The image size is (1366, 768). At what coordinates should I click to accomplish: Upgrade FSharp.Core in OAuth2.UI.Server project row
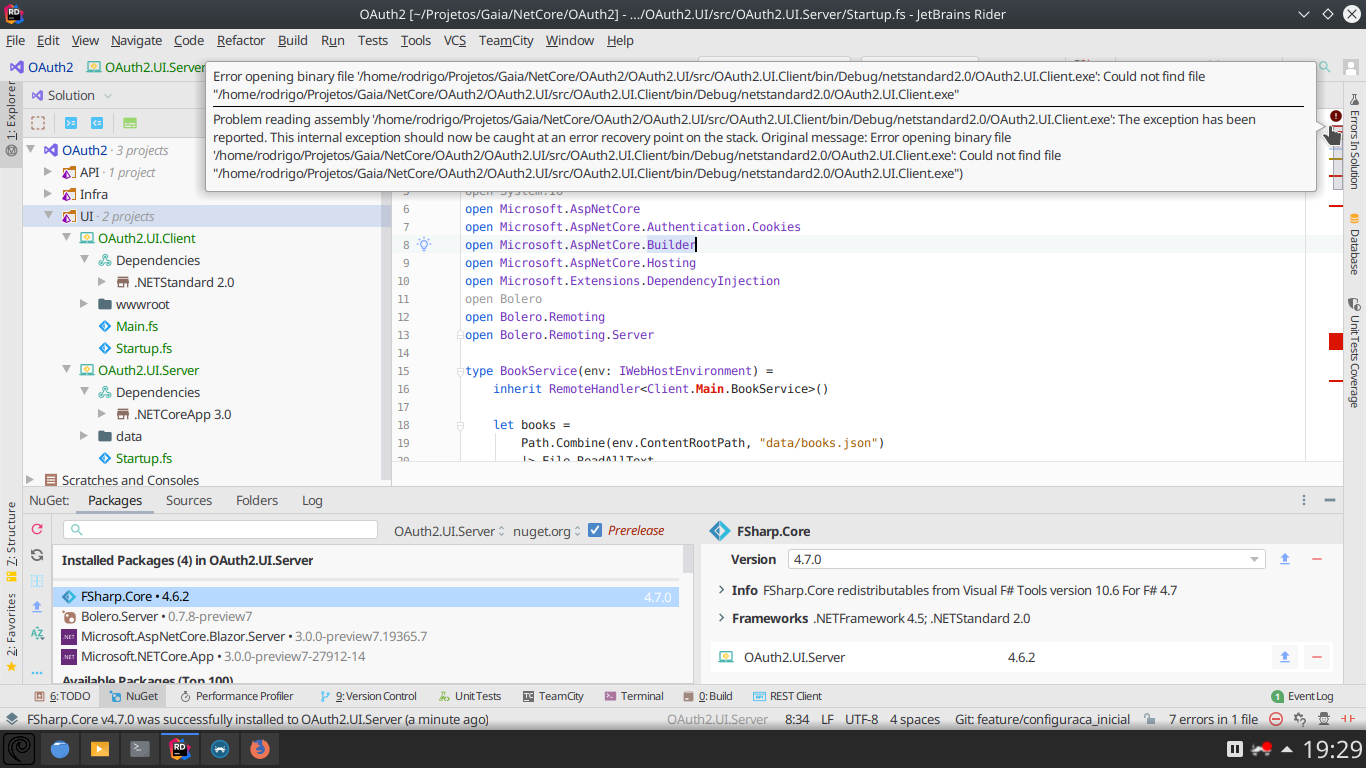[1285, 657]
